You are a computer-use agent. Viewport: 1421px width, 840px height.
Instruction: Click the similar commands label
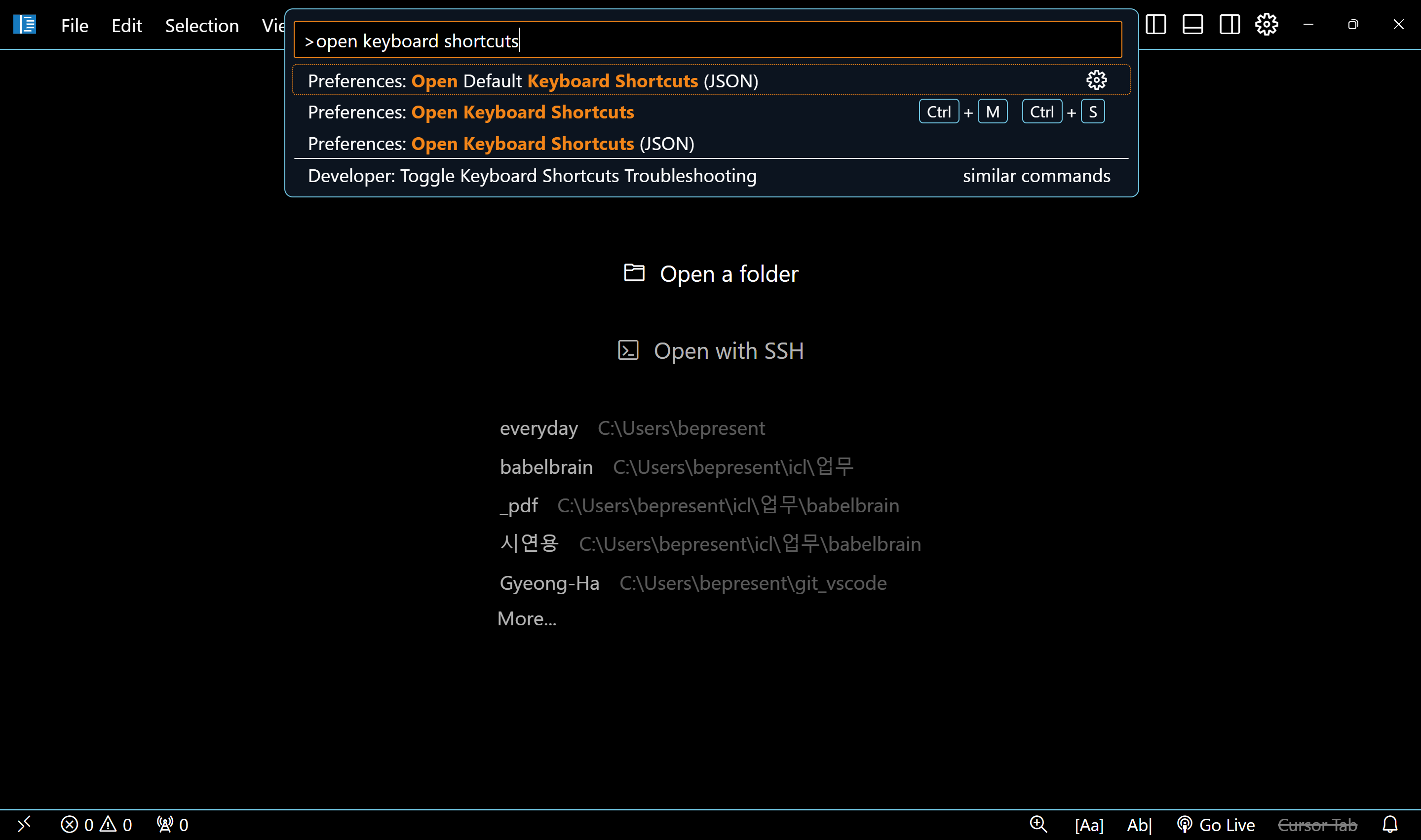coord(1037,176)
